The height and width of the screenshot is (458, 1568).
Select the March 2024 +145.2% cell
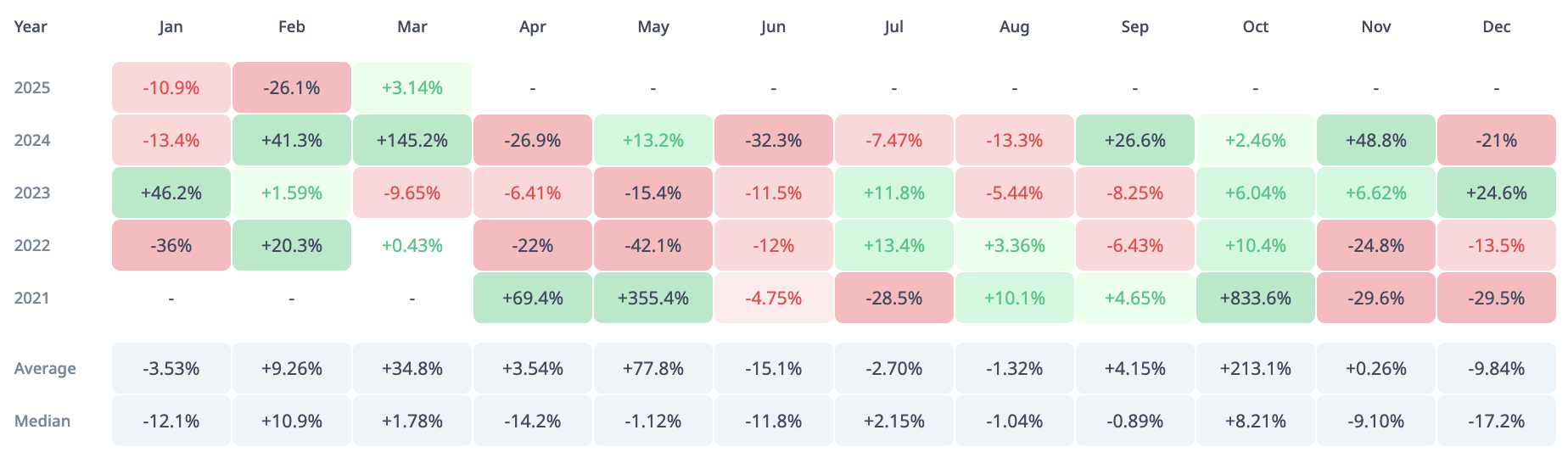tap(412, 140)
